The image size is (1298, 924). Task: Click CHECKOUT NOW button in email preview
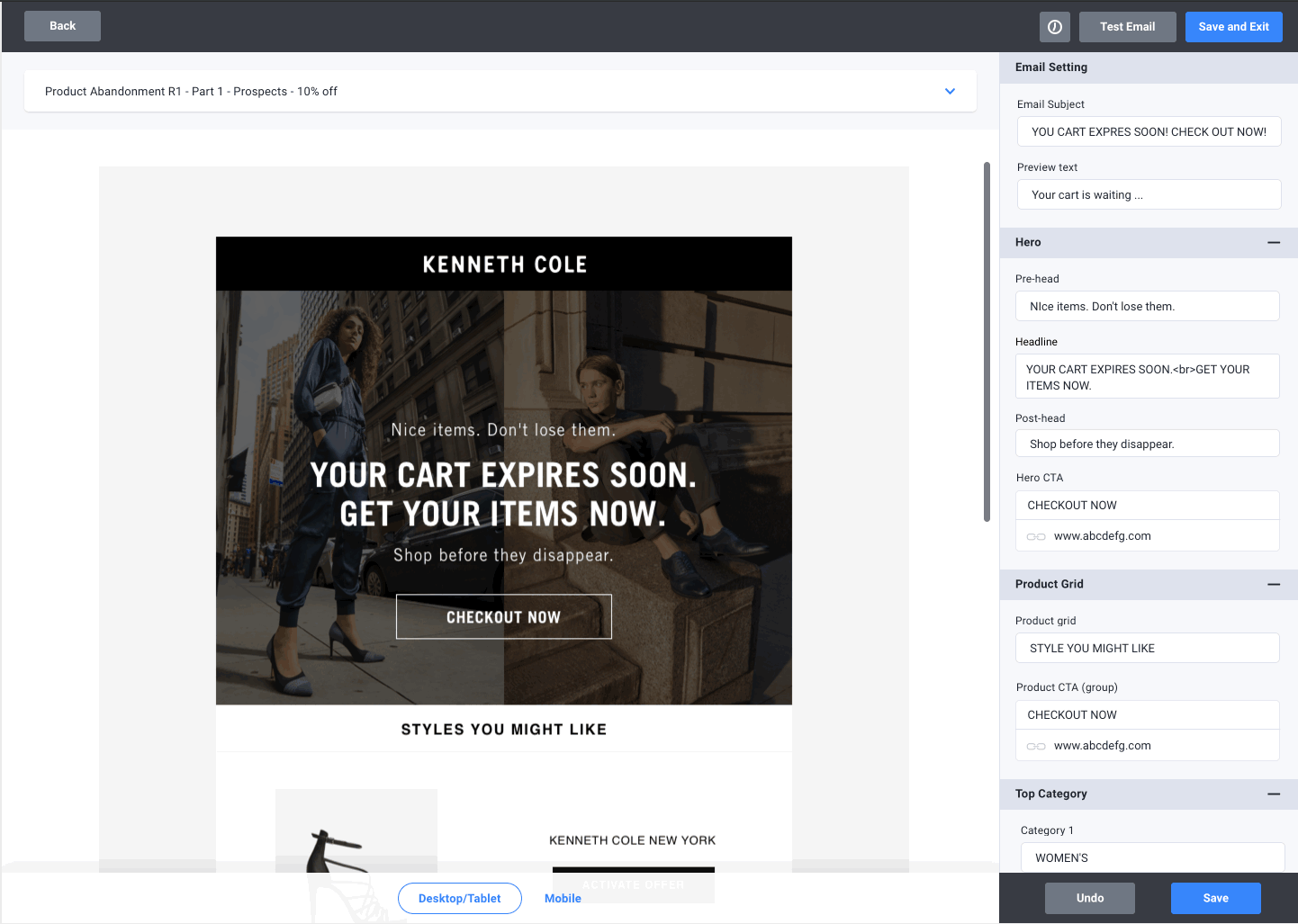pyautogui.click(x=503, y=617)
